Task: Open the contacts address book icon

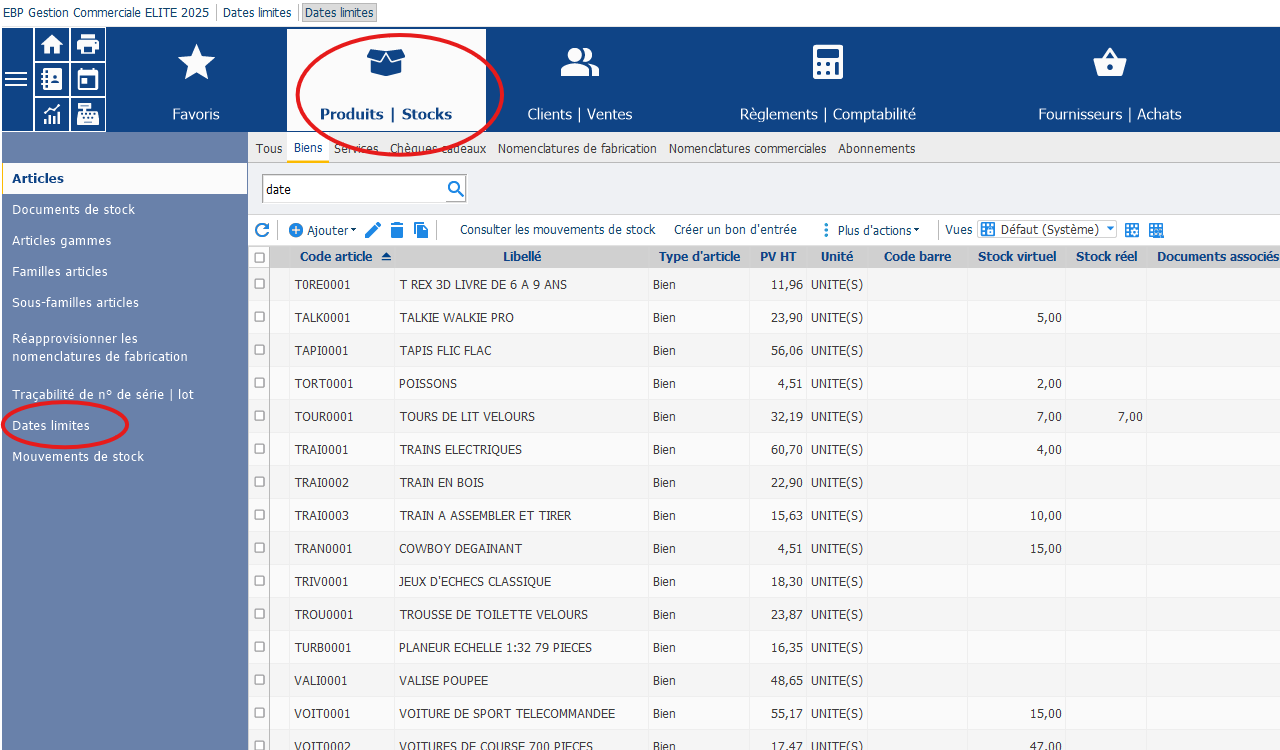Action: (52, 79)
